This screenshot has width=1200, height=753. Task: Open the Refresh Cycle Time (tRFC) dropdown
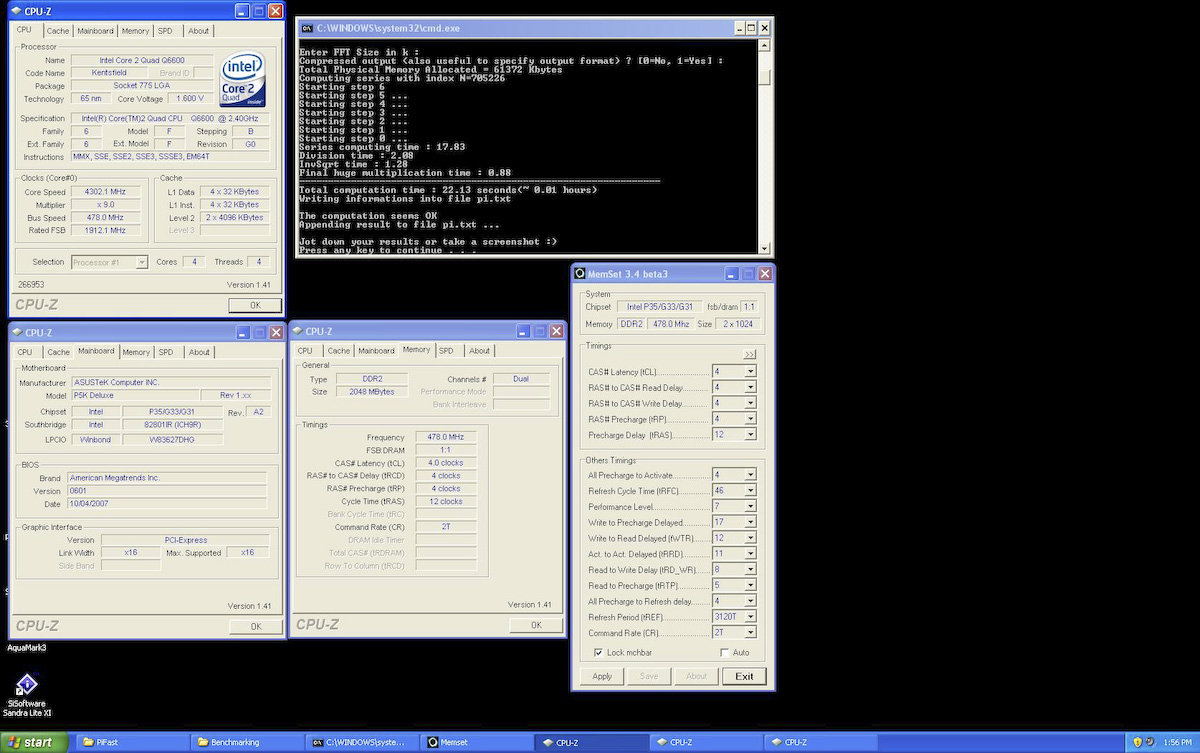[x=750, y=491]
